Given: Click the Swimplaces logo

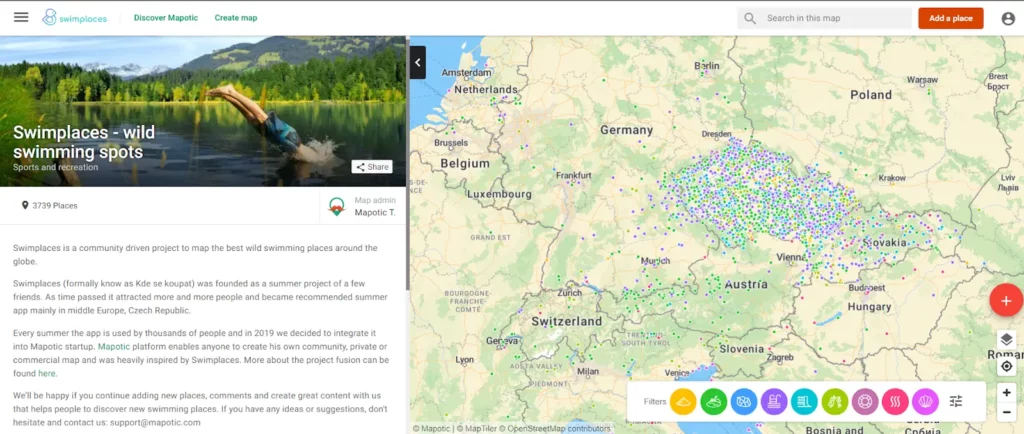Looking at the screenshot, I should pos(74,18).
